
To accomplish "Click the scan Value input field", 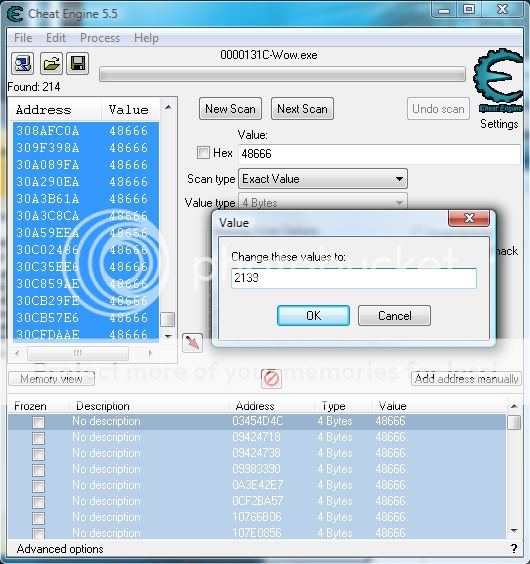I will (x=379, y=154).
